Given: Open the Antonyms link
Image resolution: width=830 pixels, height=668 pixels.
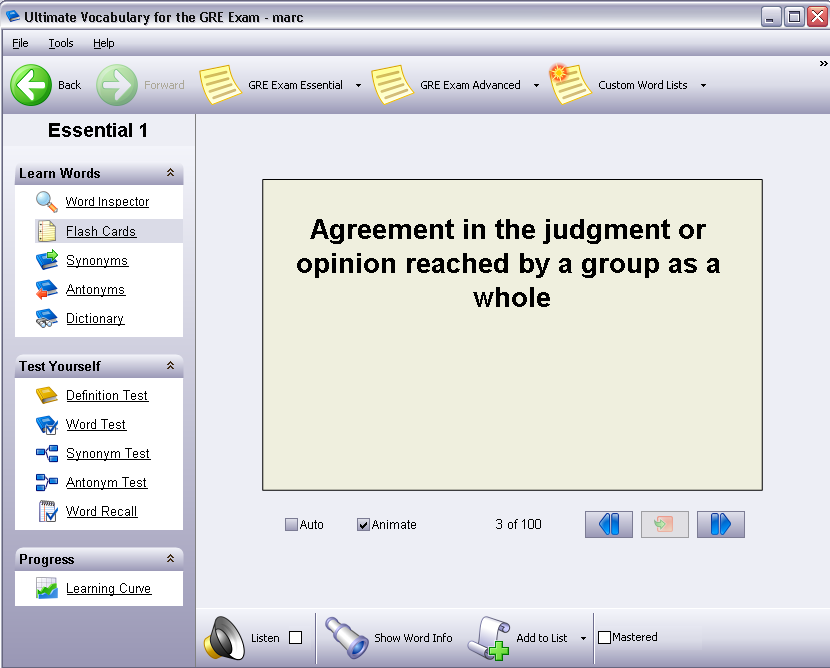Looking at the screenshot, I should (x=95, y=290).
